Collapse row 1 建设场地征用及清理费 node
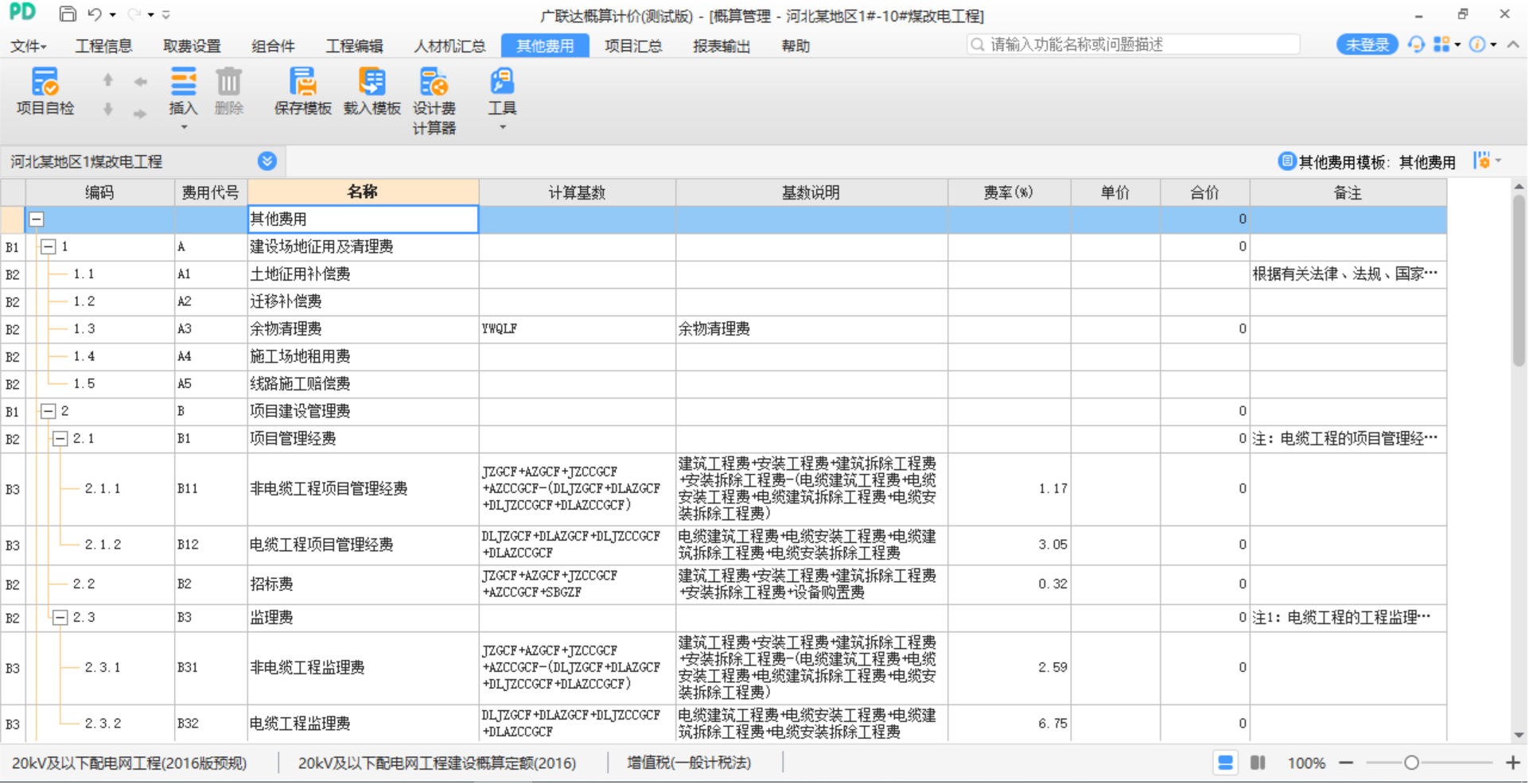 (x=49, y=247)
